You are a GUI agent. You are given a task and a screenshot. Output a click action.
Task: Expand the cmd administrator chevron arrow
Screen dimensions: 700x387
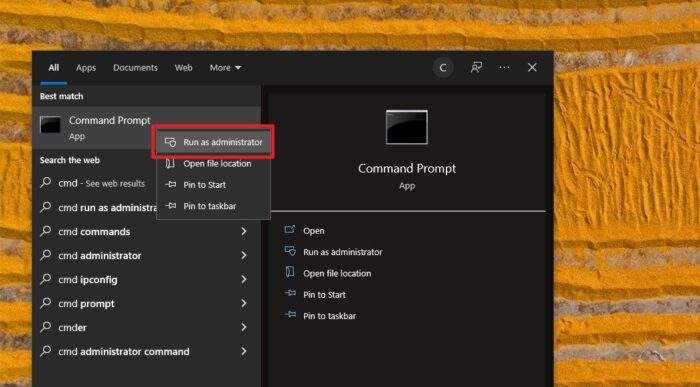(x=244, y=256)
